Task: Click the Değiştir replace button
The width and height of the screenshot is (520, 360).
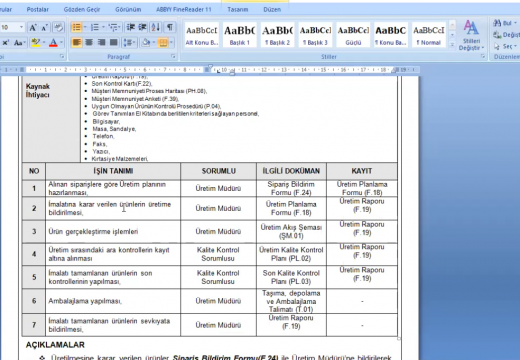Action: 507,35
